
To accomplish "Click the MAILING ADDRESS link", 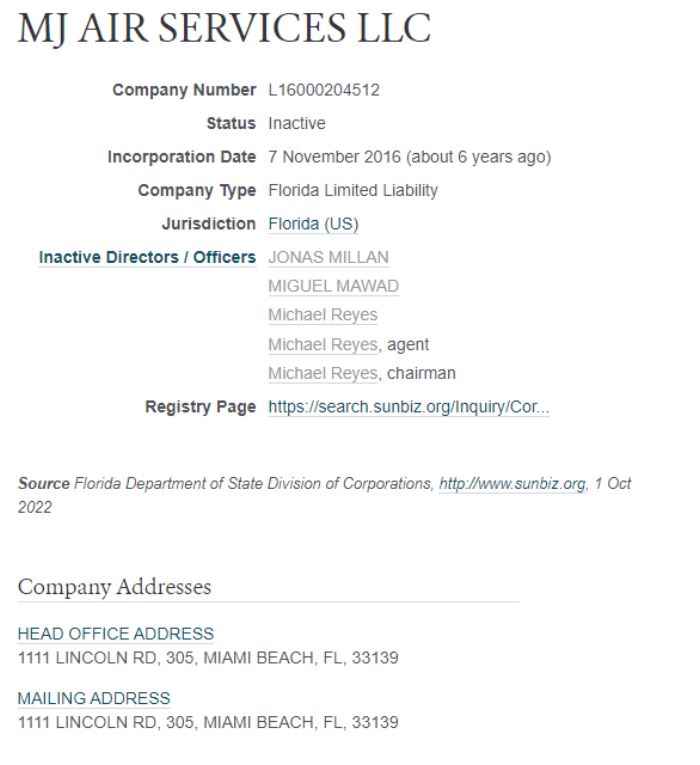I will (x=94, y=698).
